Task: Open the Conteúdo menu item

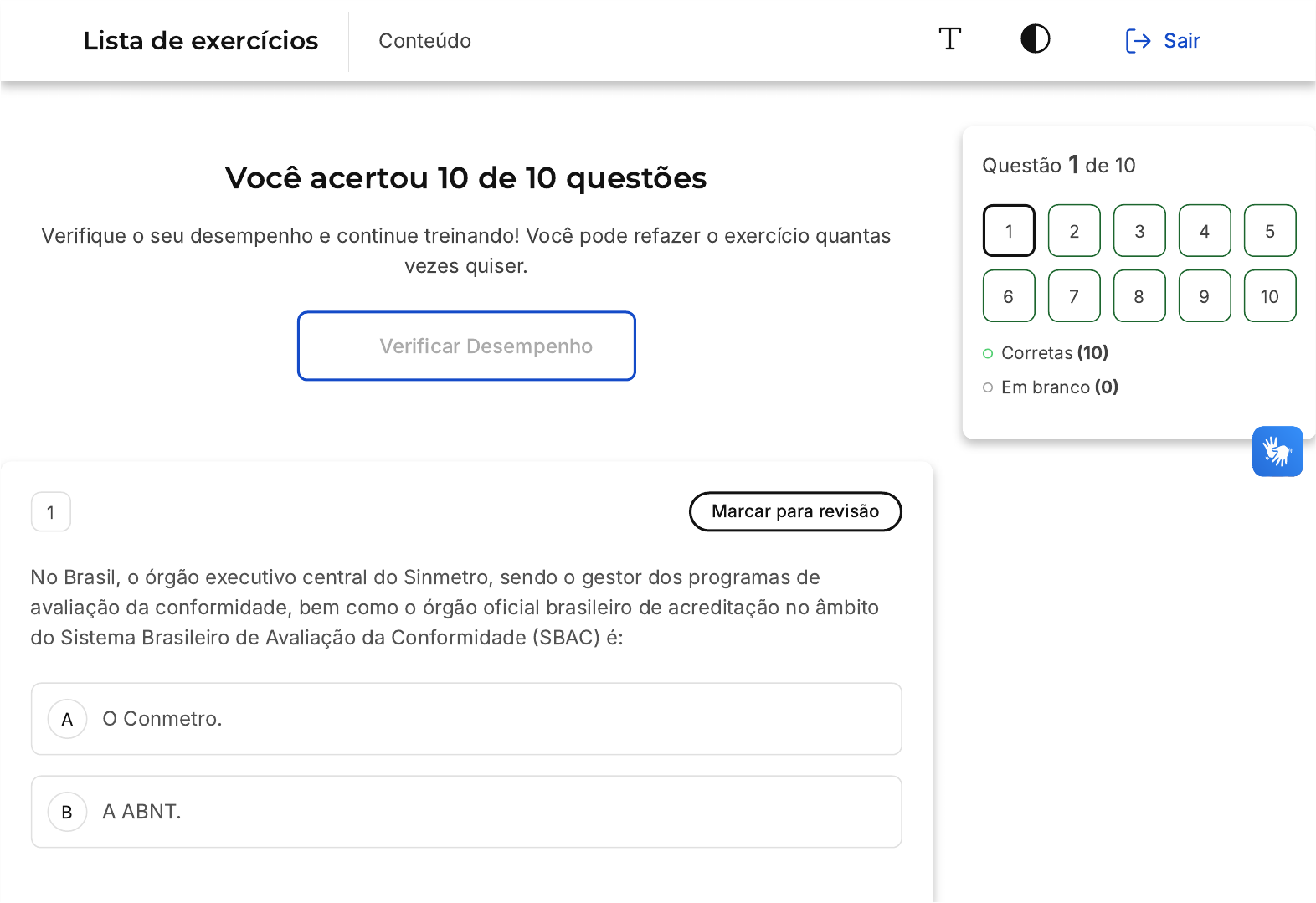Action: (424, 41)
